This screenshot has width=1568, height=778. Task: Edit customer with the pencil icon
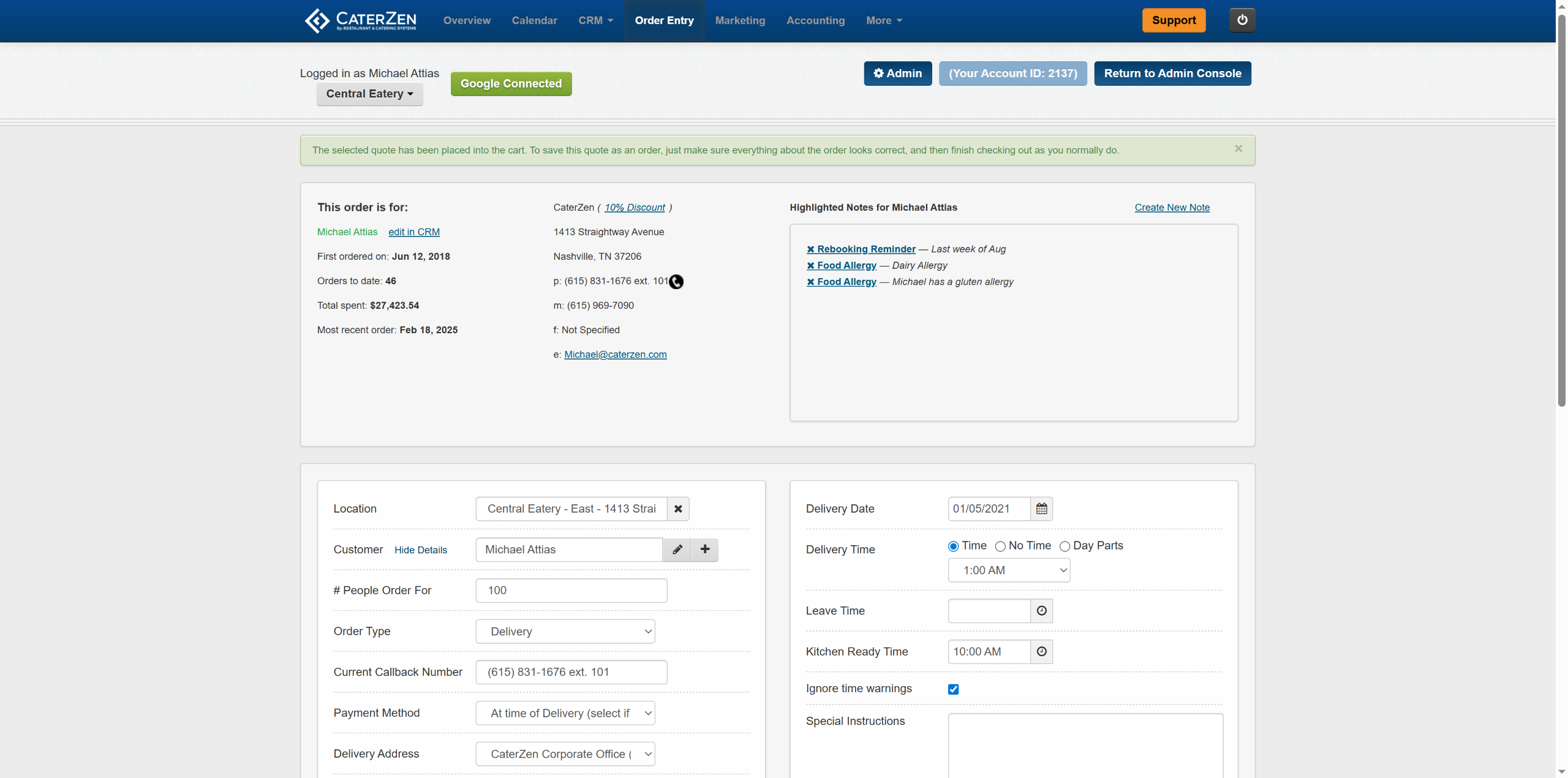coord(677,550)
